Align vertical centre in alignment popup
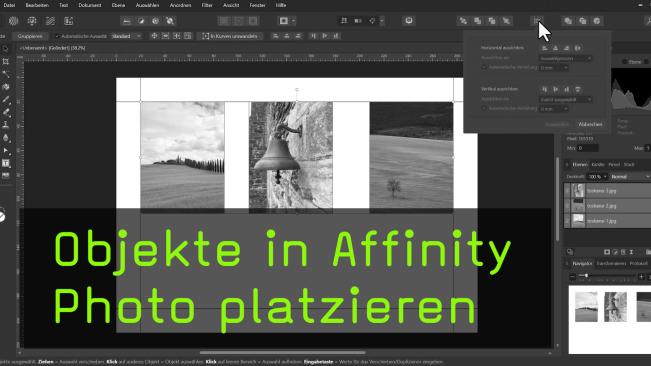651x366 pixels. coord(556,89)
